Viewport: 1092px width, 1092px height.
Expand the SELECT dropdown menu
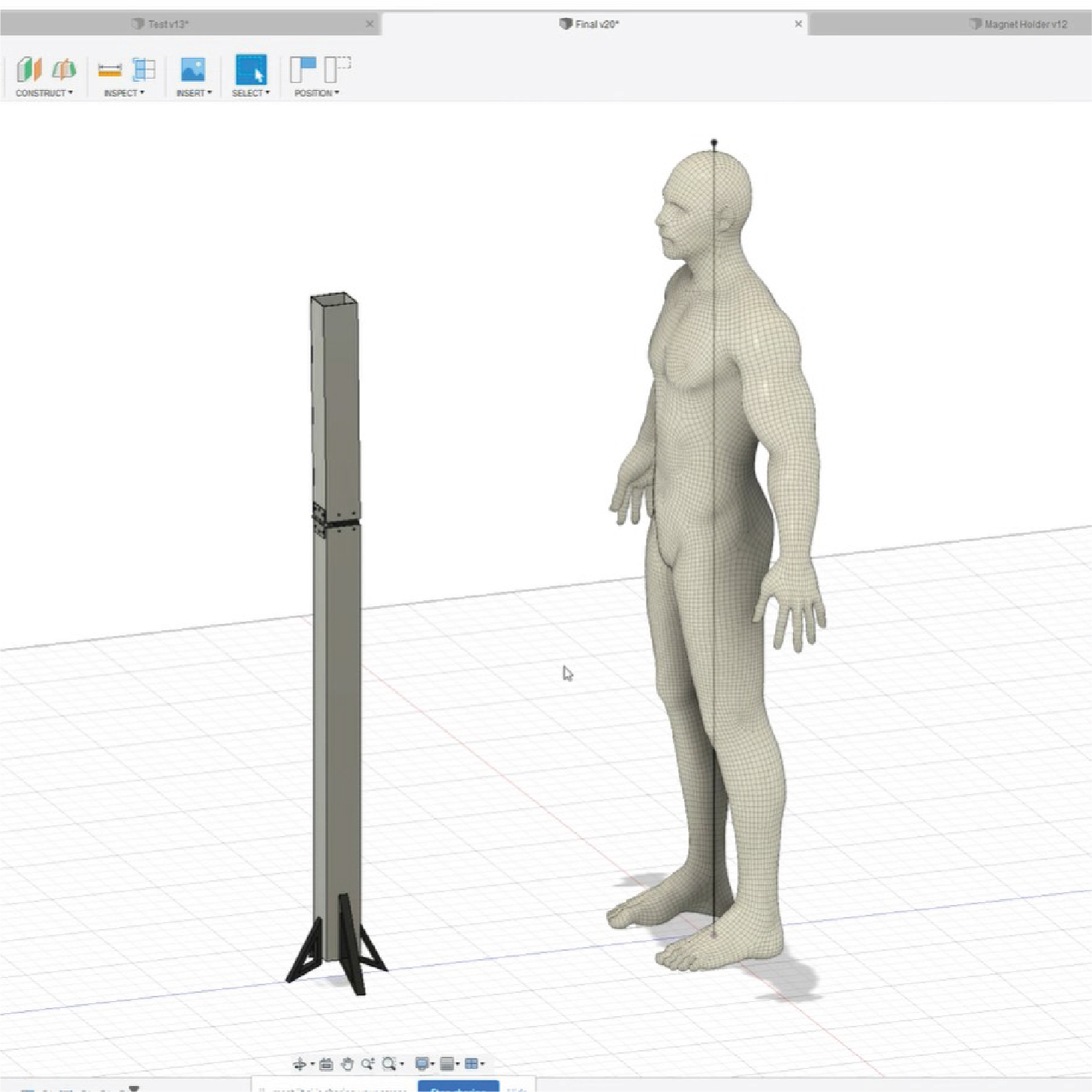point(250,93)
